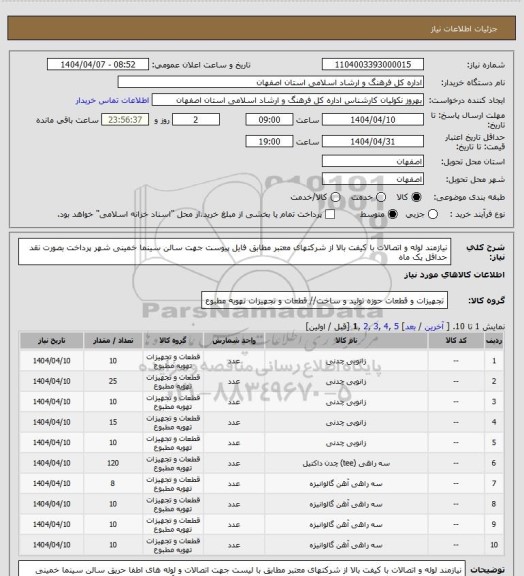The image size is (524, 576).
Task: Click the ردیف column header
Action: pos(494,341)
